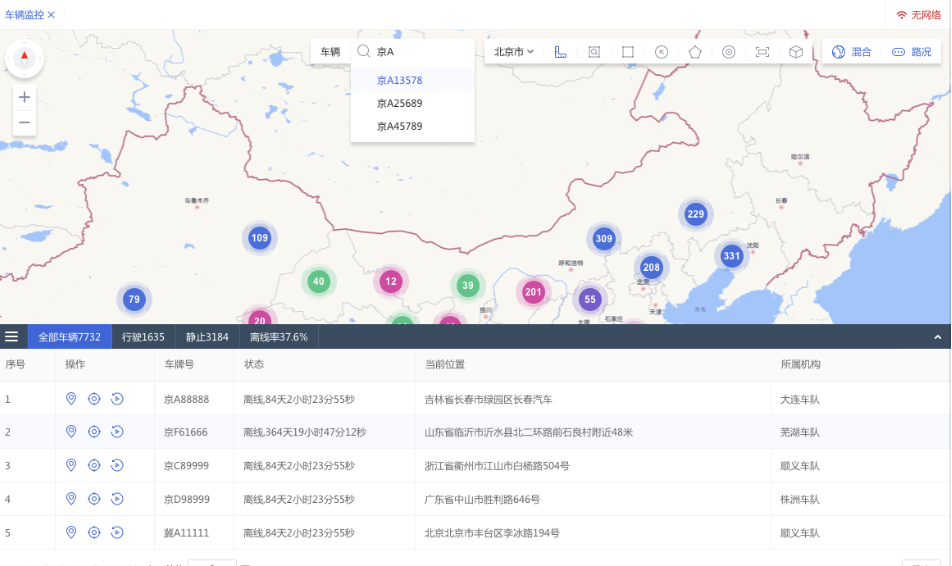Click map cluster marker 309
The height and width of the screenshot is (566, 952).
[604, 239]
